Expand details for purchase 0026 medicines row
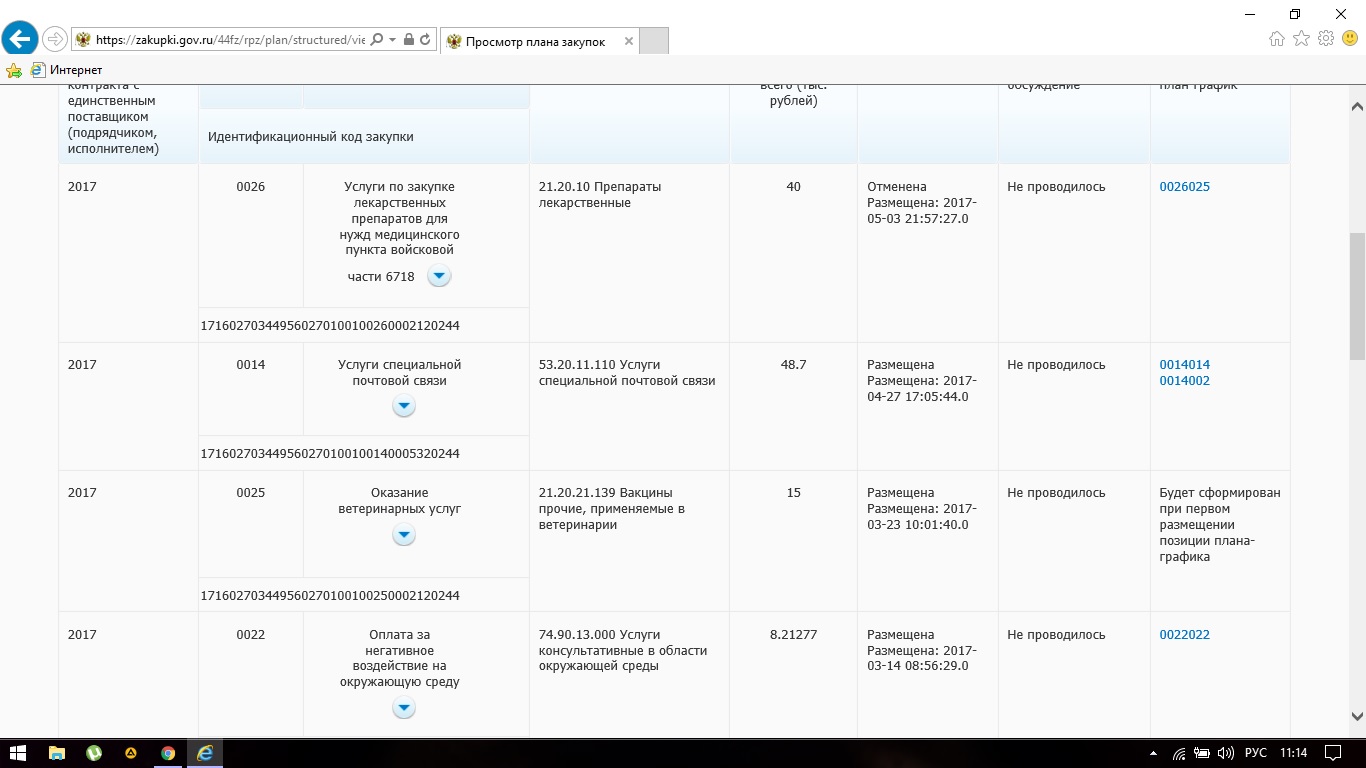Viewport: 1366px width, 768px height. 439,276
